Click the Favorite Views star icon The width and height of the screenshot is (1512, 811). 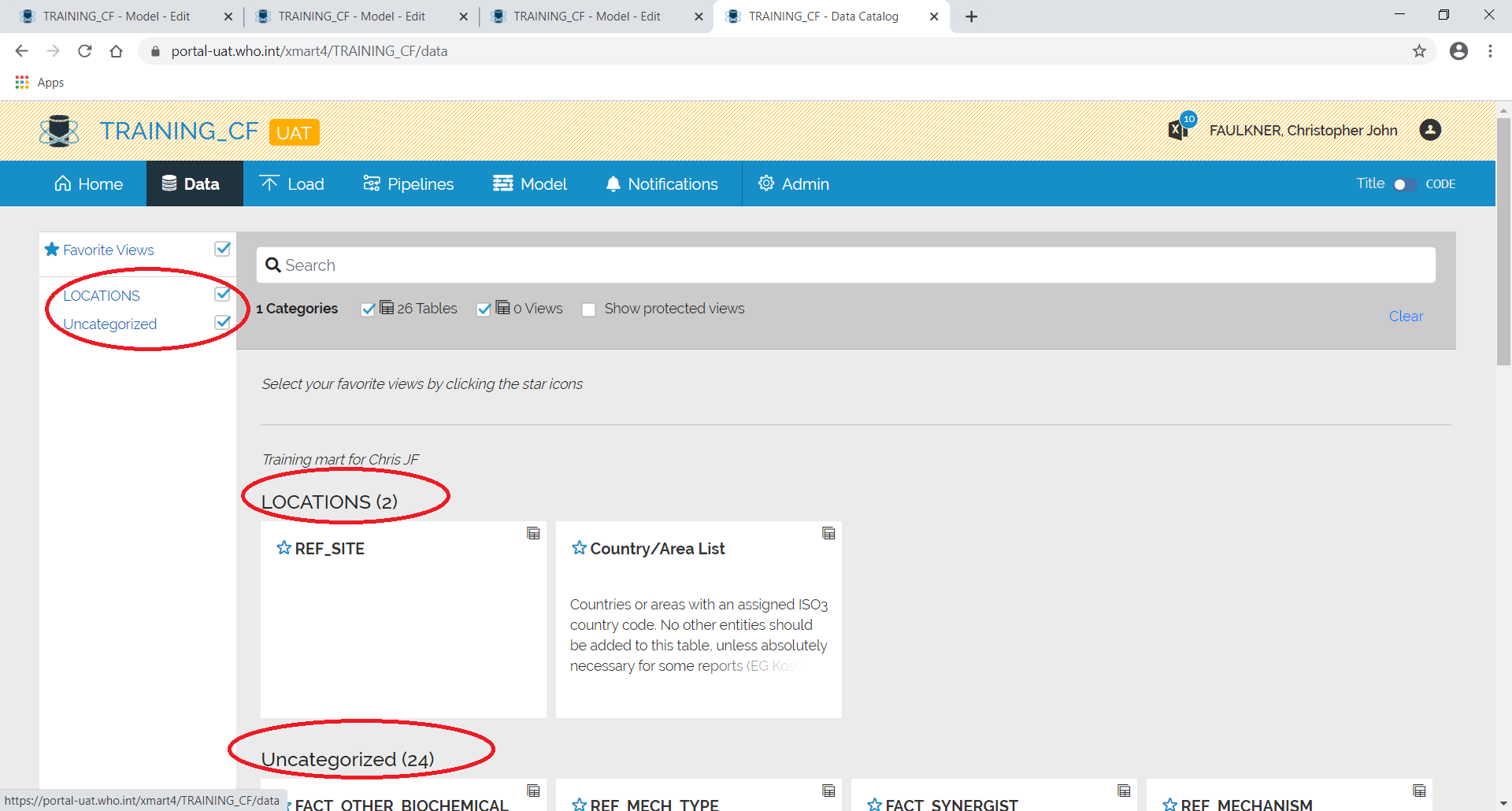pos(52,250)
